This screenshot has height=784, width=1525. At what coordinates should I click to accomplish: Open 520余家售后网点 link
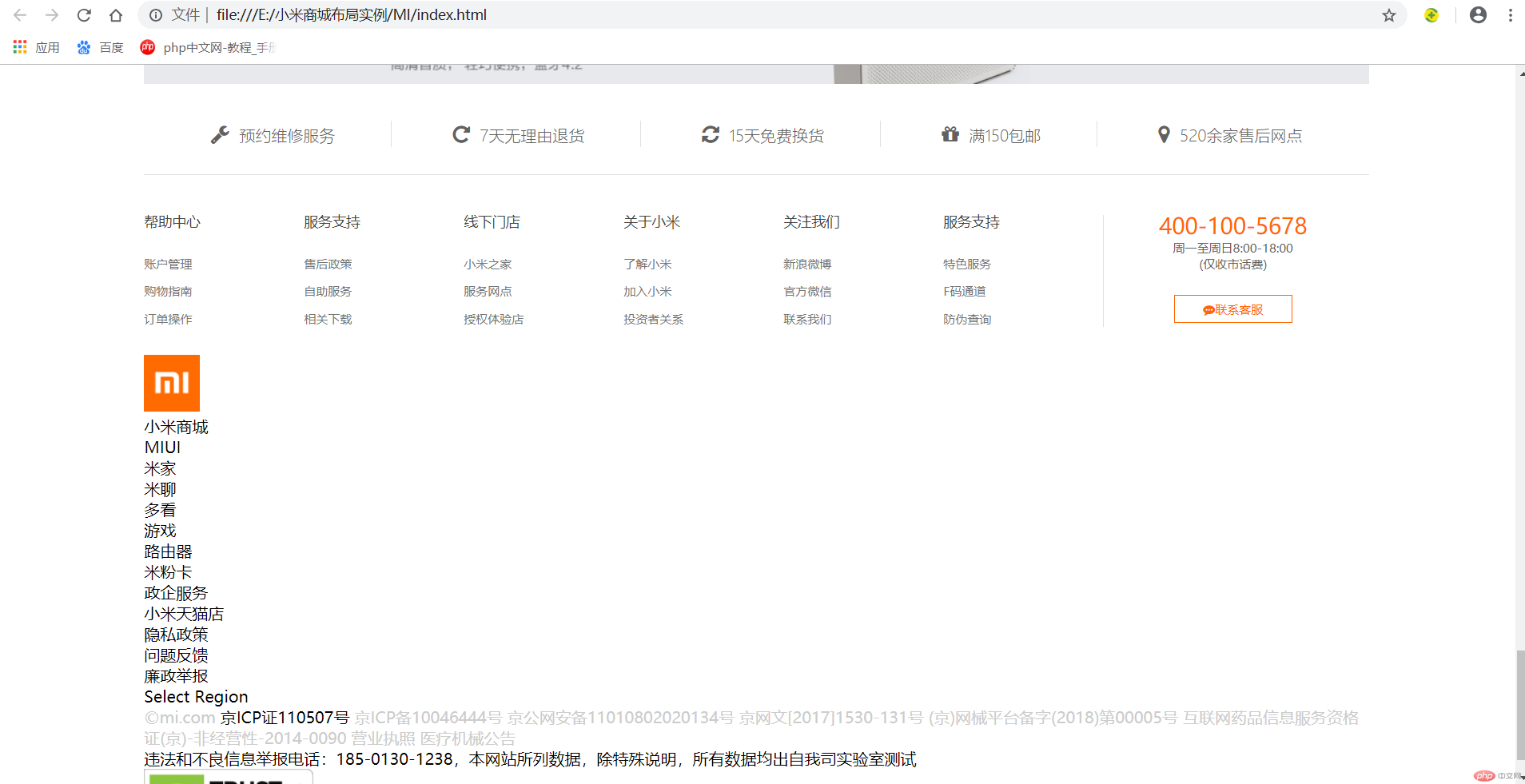point(1240,136)
